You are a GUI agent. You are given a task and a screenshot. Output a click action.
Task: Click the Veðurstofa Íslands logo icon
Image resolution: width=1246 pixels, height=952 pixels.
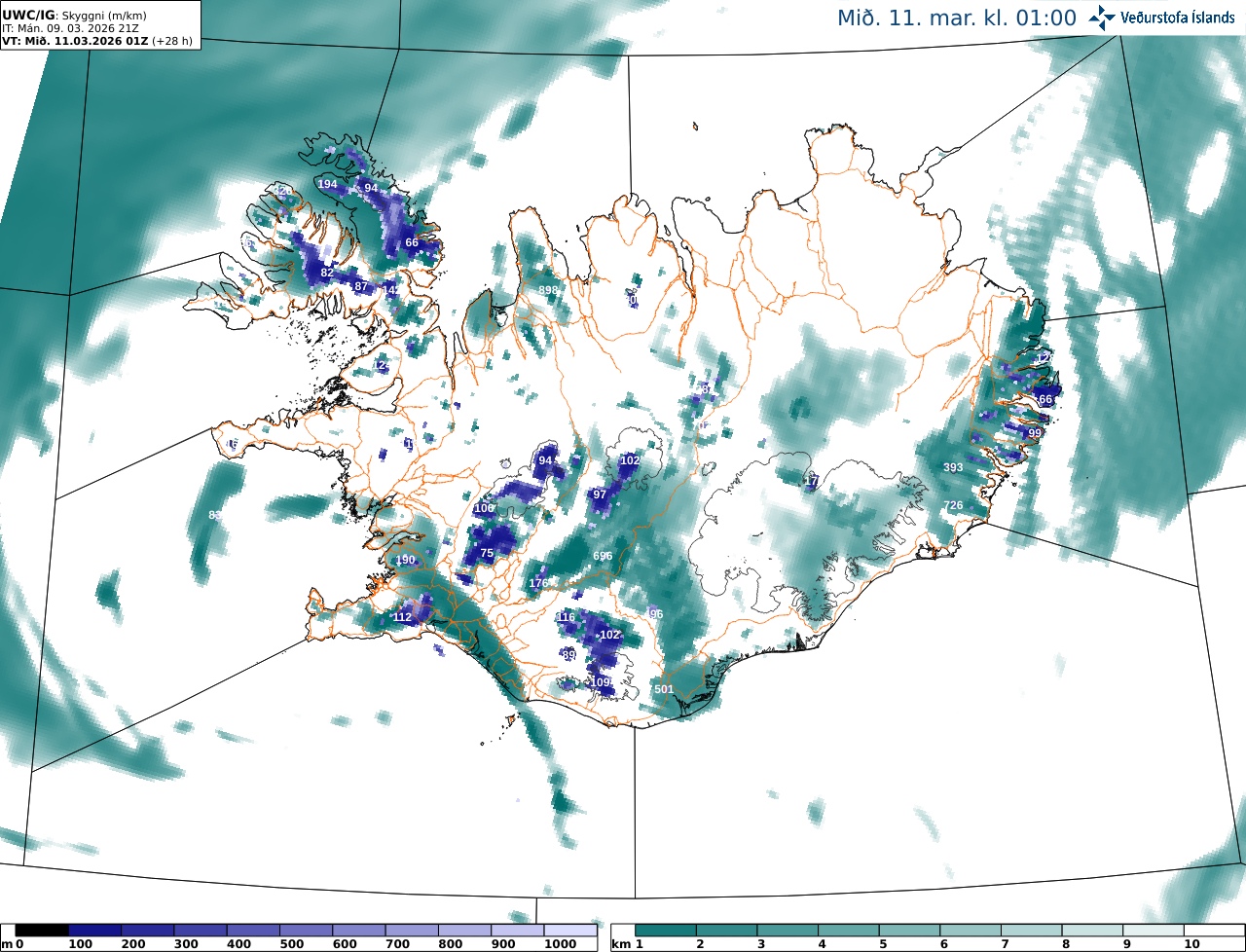[x=1102, y=17]
